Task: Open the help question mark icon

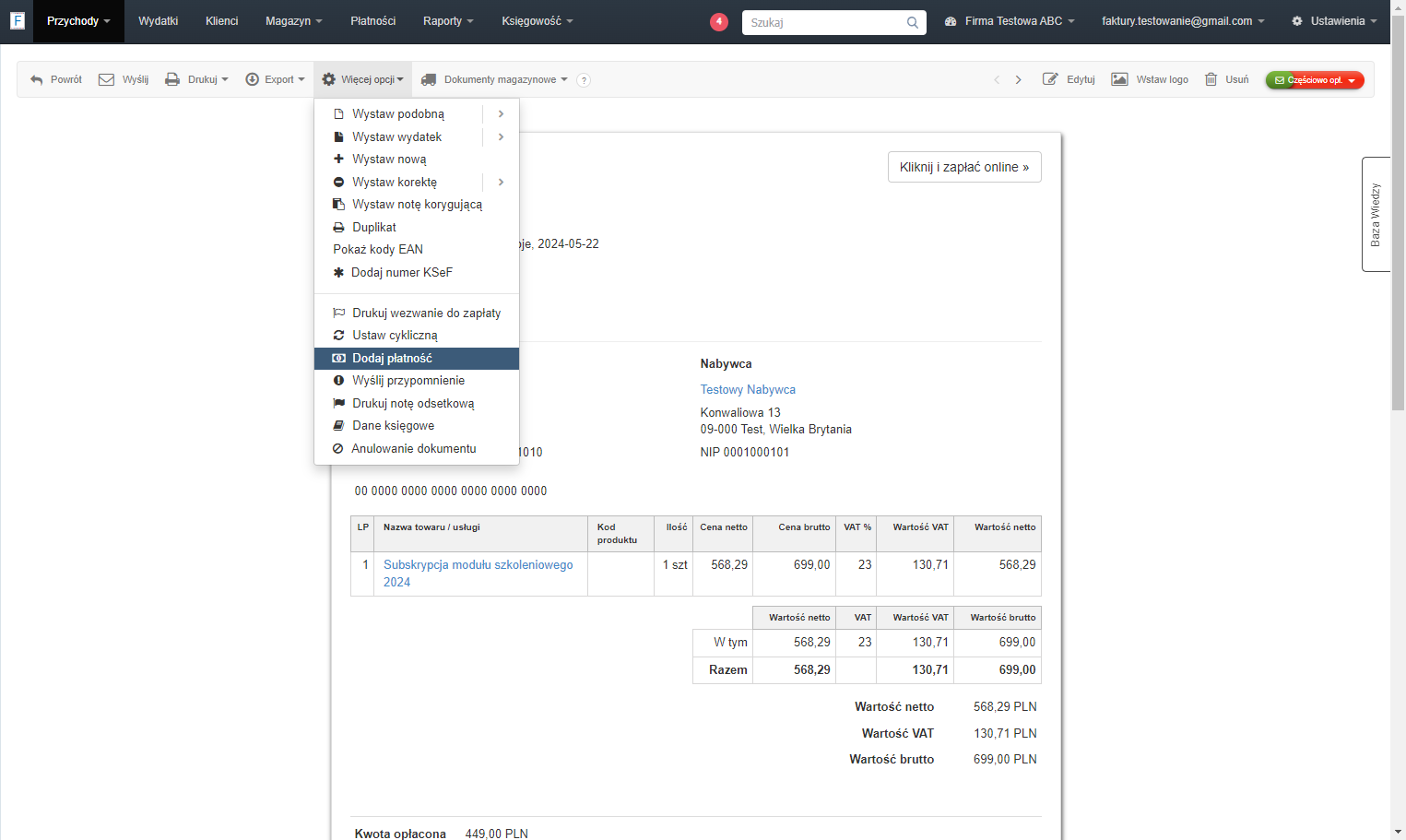Action: [584, 80]
